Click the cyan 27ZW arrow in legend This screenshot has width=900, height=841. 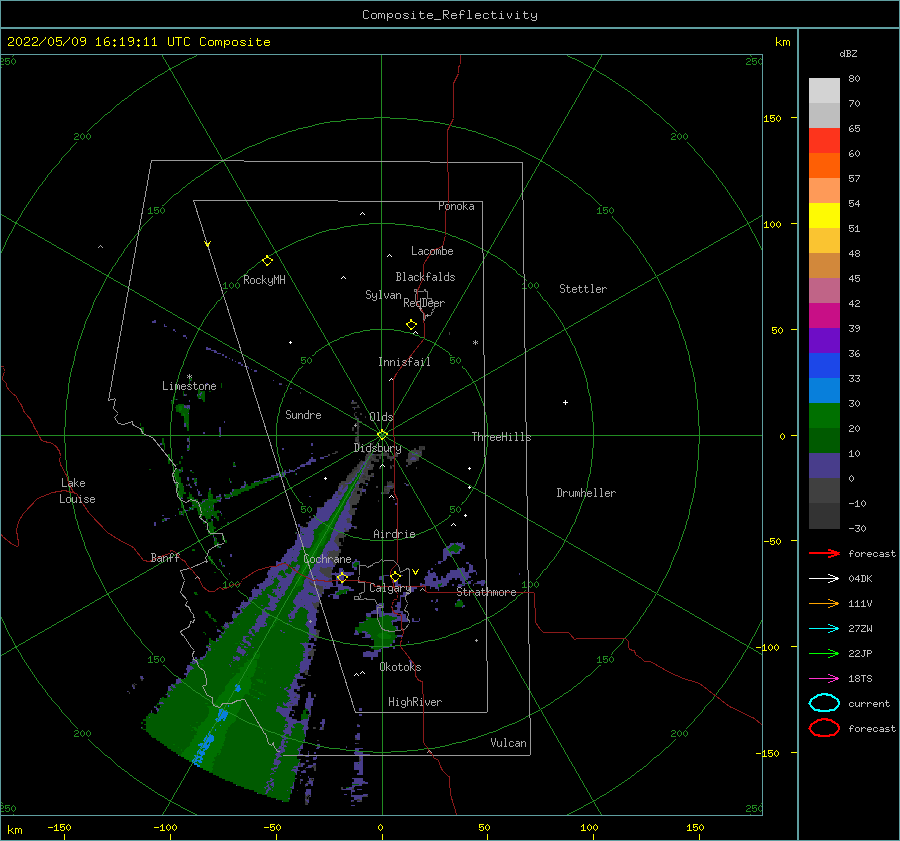(x=824, y=629)
